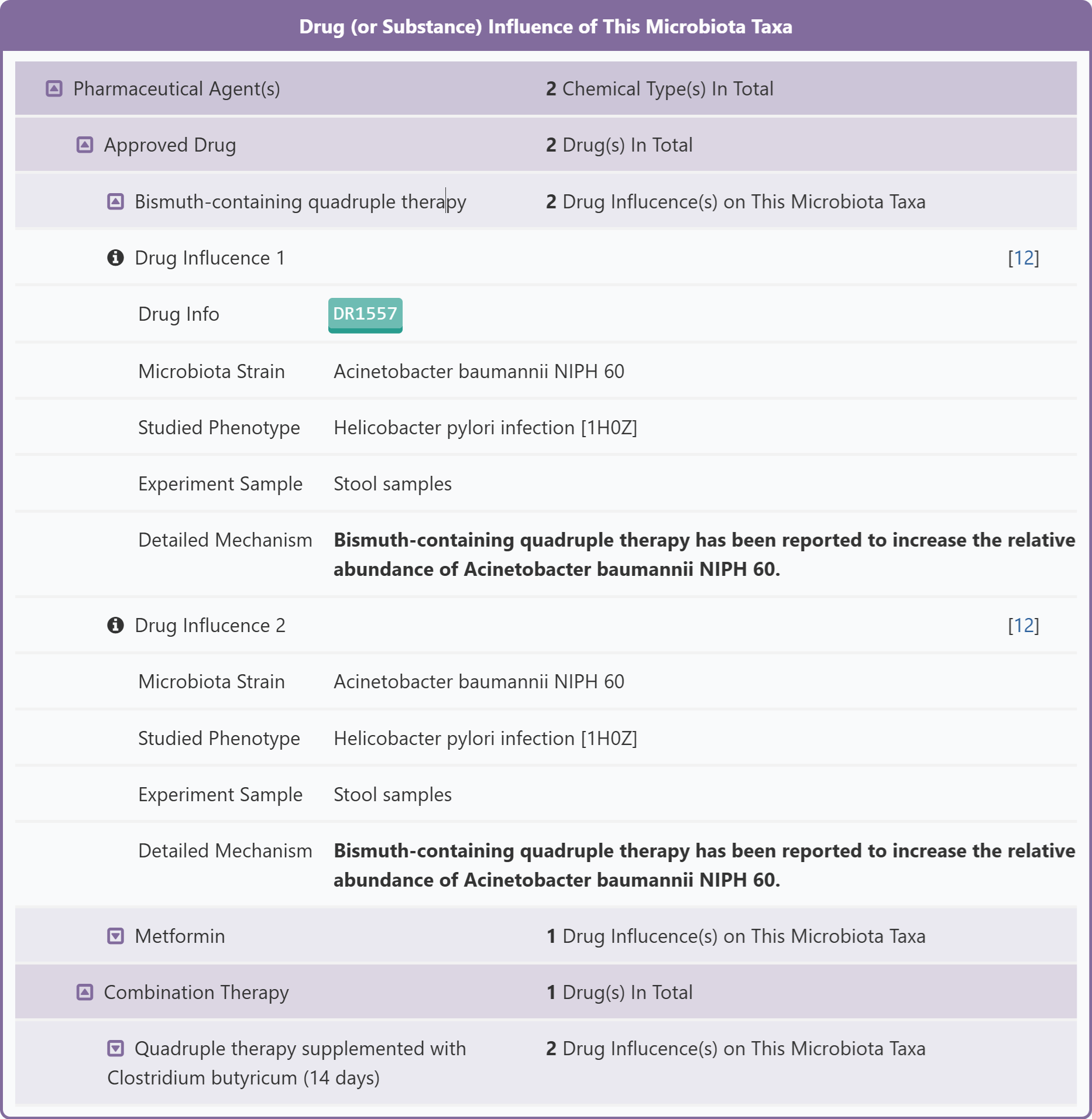The height and width of the screenshot is (1119, 1092).
Task: Click the info icon beside Drug Influence 1
Action: (115, 258)
